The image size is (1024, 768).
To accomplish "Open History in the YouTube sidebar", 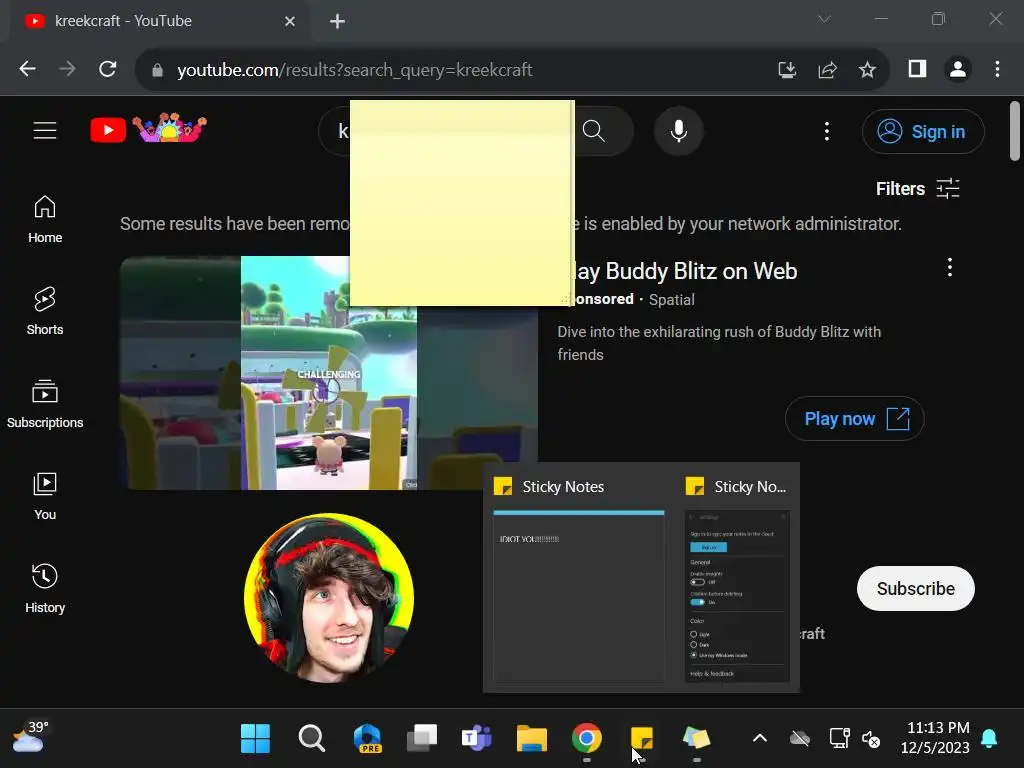I will 45,588.
